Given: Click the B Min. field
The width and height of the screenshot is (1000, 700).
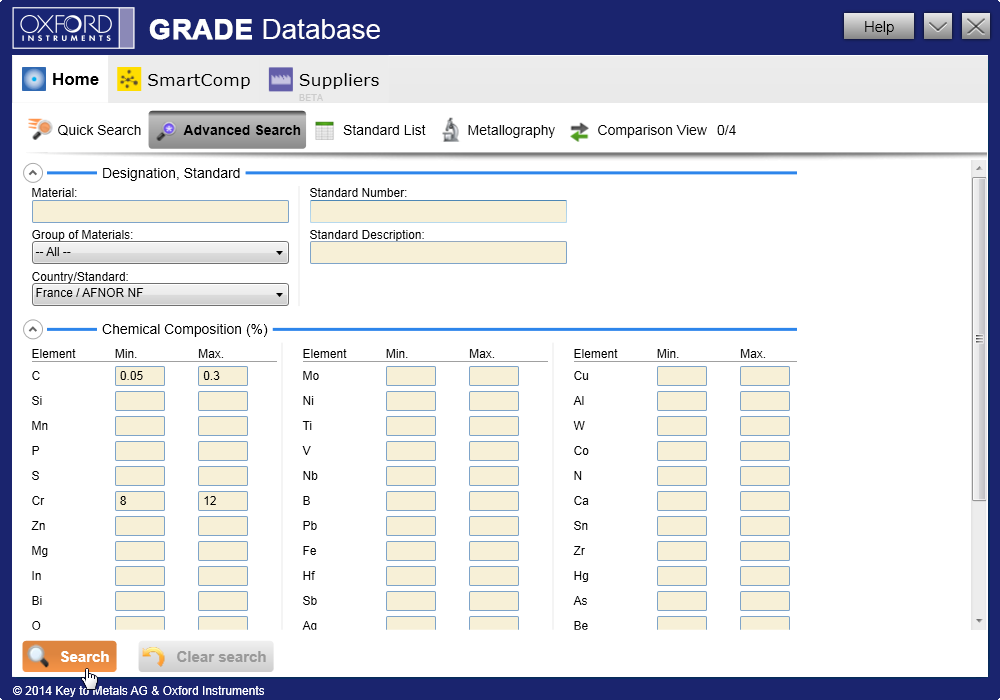Looking at the screenshot, I should [x=411, y=500].
